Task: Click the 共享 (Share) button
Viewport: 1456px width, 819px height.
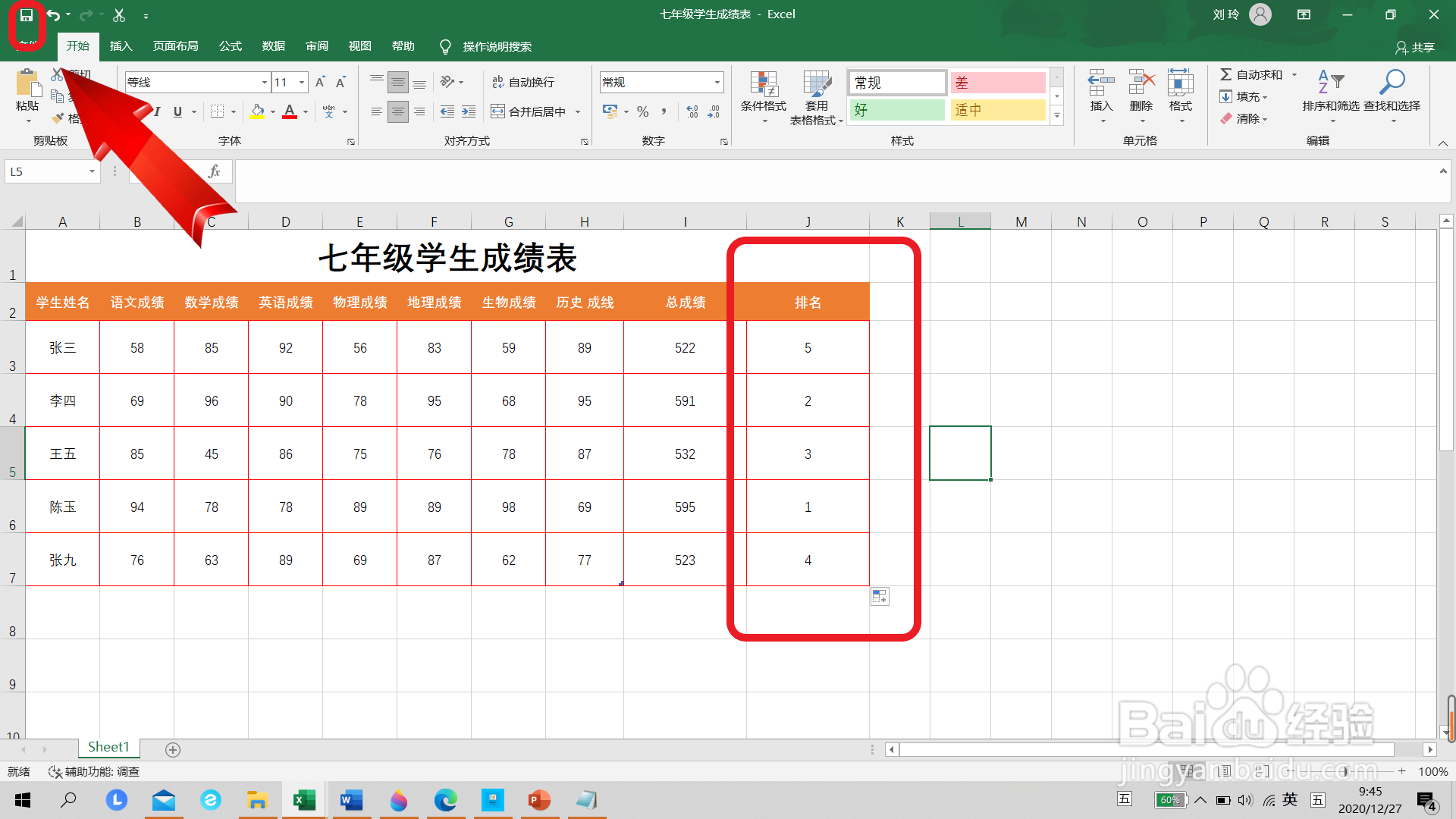Action: [x=1415, y=47]
